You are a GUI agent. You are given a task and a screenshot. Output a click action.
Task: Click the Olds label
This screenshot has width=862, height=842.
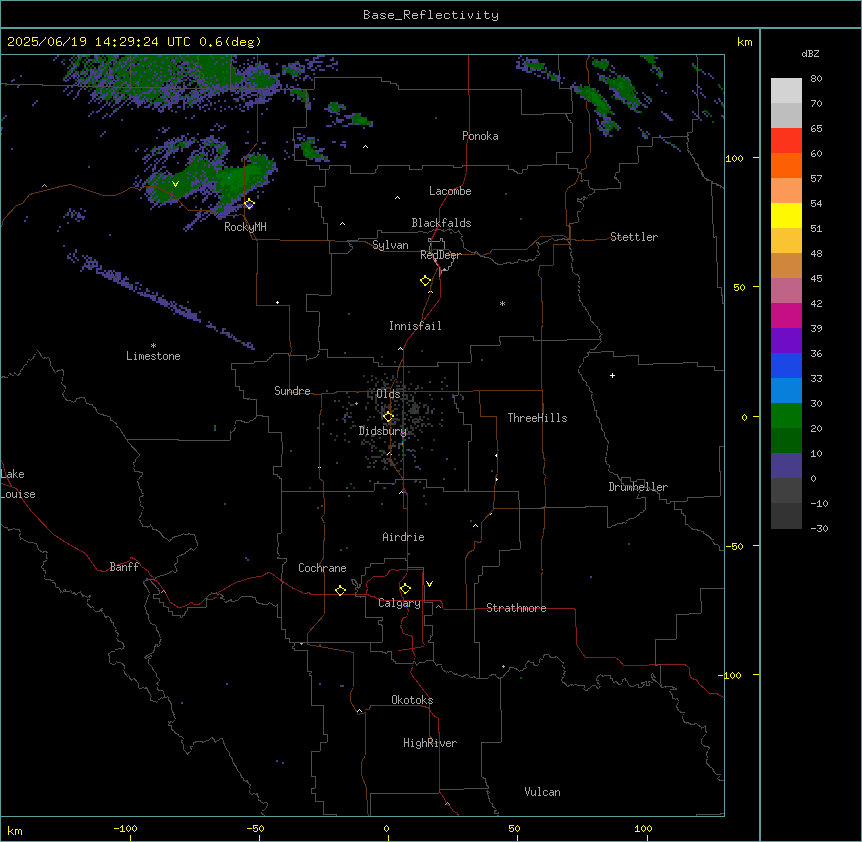tap(389, 394)
